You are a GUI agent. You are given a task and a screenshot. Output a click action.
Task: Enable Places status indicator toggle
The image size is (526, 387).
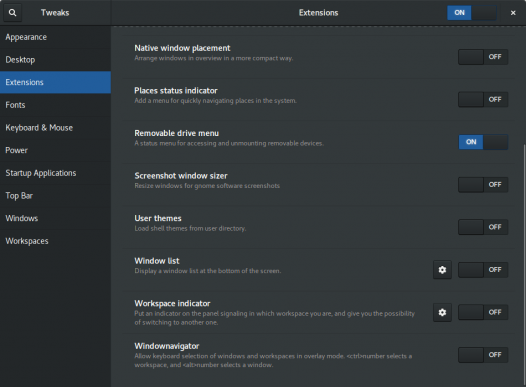point(483,100)
